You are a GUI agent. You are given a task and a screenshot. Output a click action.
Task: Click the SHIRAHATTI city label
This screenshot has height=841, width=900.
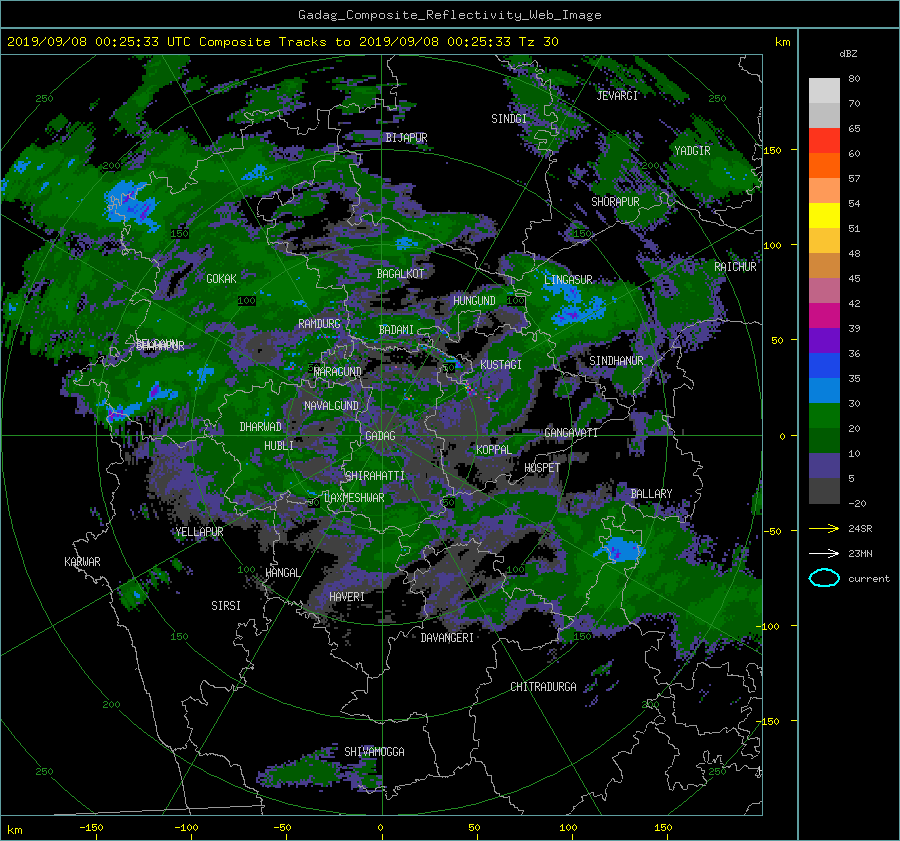(x=375, y=476)
